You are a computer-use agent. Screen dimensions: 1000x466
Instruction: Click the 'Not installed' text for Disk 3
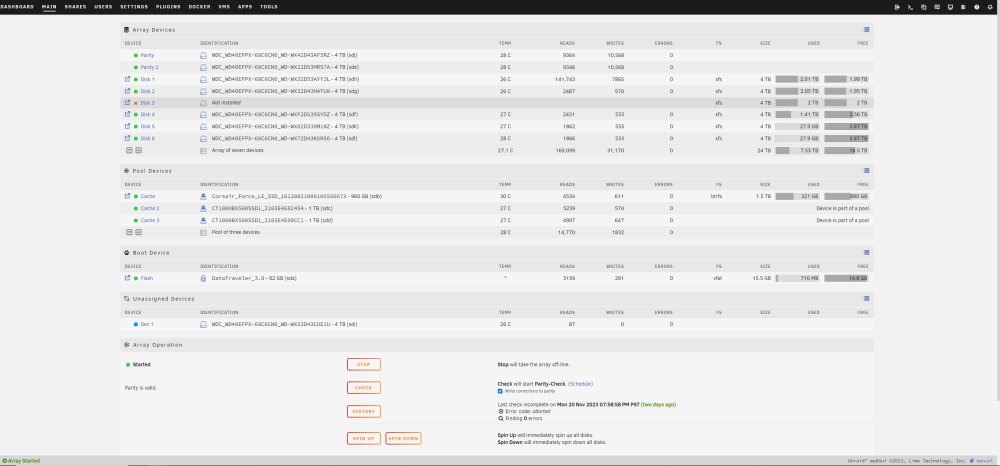(x=226, y=103)
